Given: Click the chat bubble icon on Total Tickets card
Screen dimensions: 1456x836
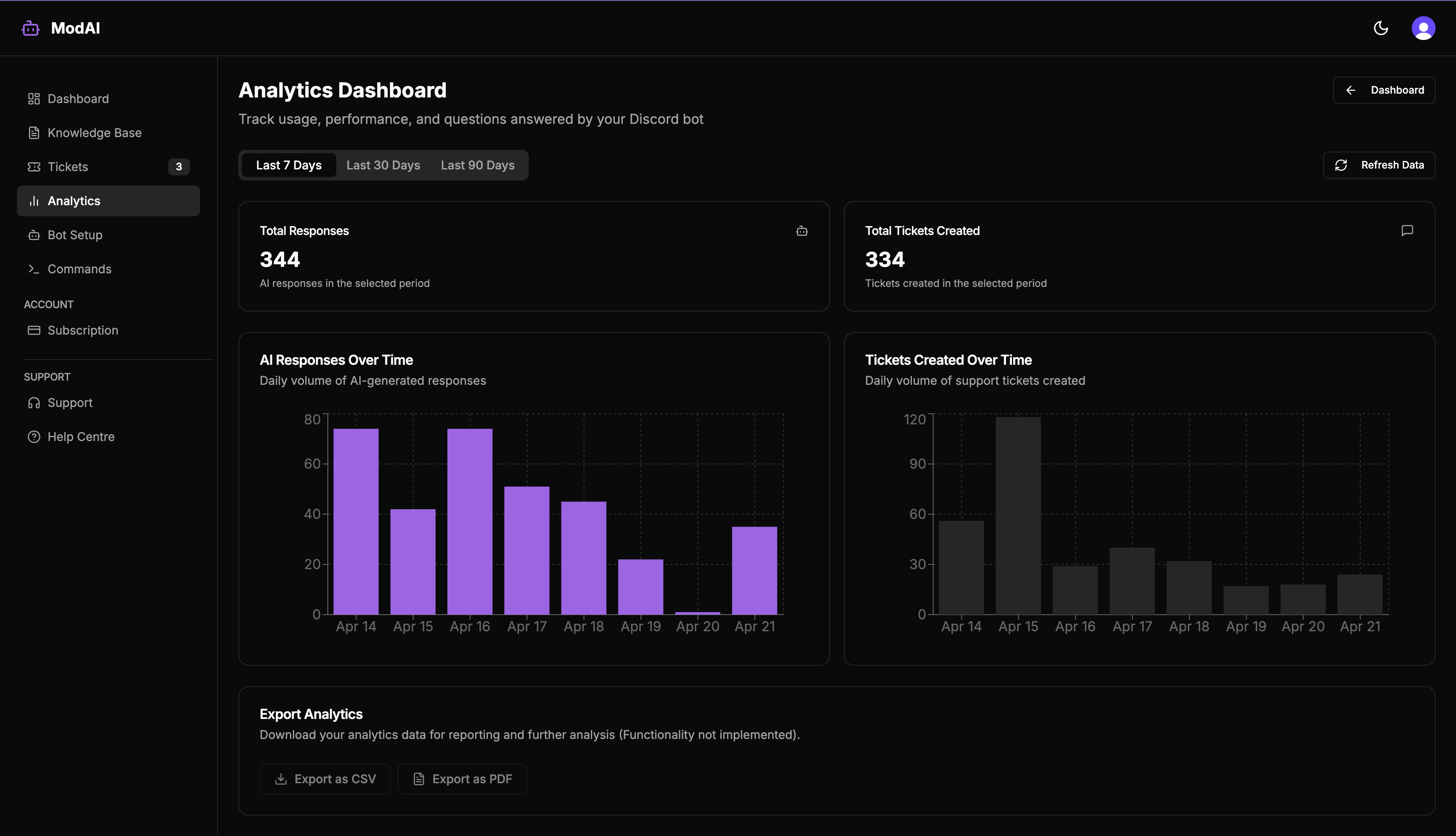Looking at the screenshot, I should pos(1407,231).
